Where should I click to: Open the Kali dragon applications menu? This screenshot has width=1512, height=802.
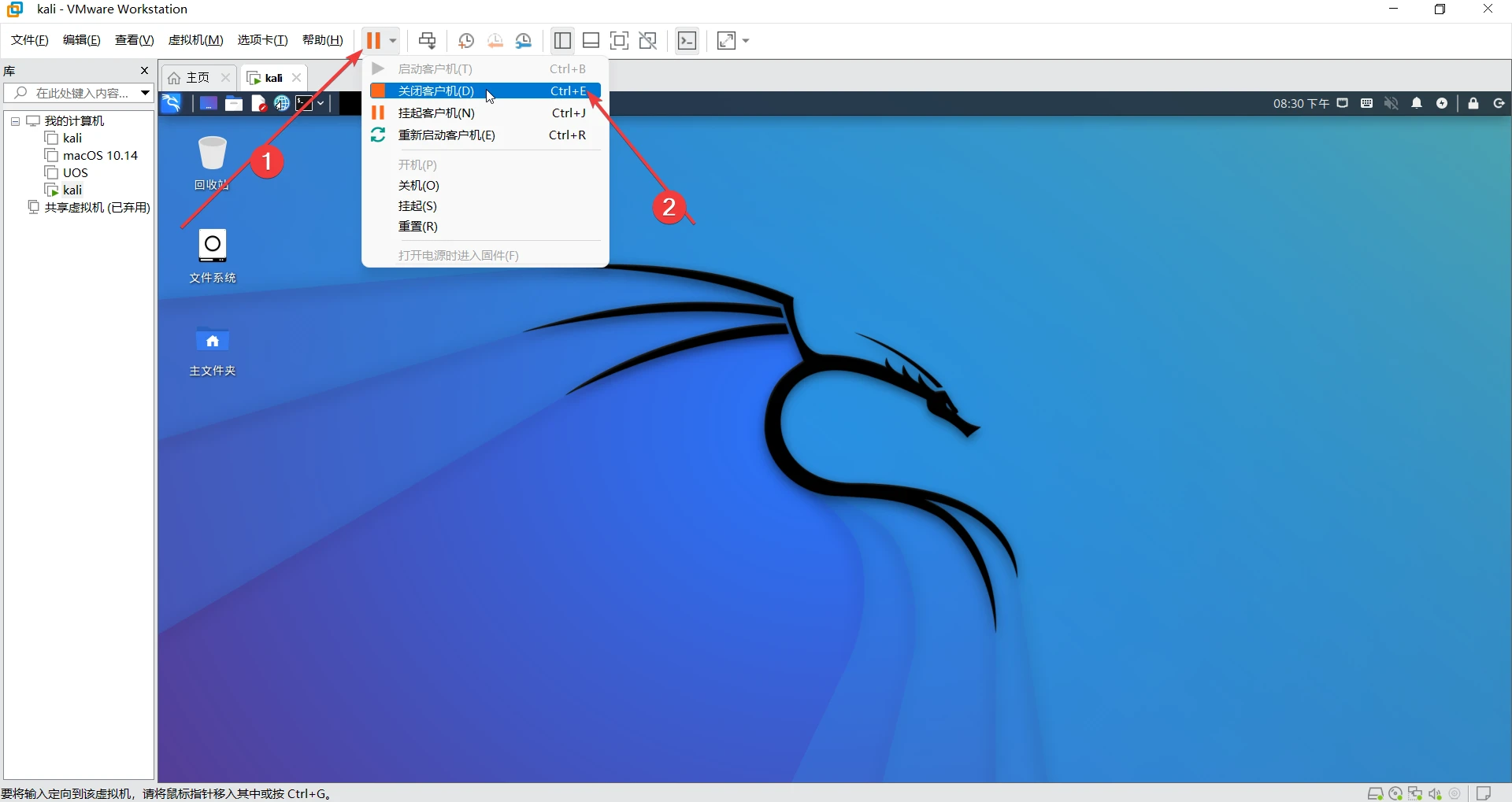point(172,103)
